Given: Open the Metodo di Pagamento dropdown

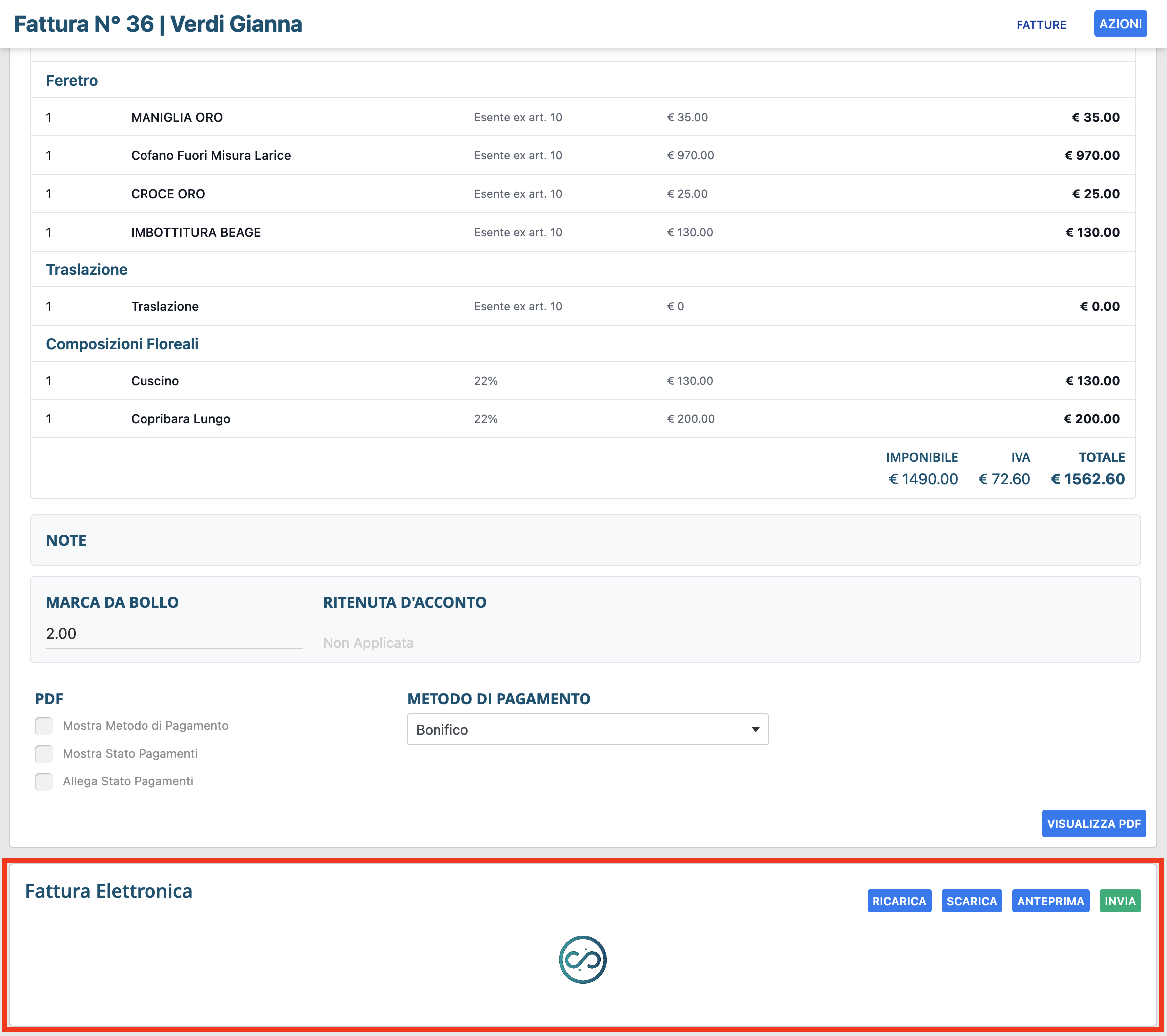Looking at the screenshot, I should tap(587, 730).
